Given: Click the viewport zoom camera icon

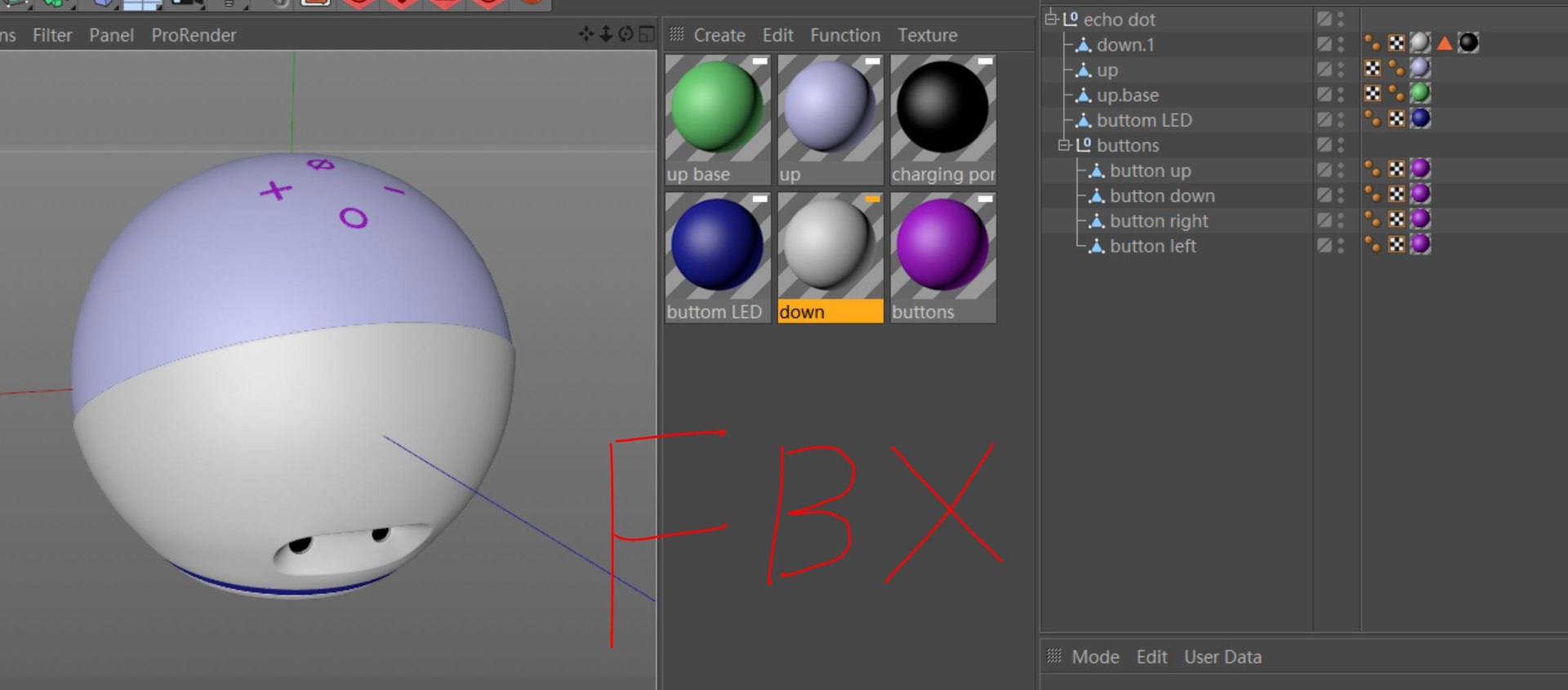Looking at the screenshot, I should click(x=606, y=34).
